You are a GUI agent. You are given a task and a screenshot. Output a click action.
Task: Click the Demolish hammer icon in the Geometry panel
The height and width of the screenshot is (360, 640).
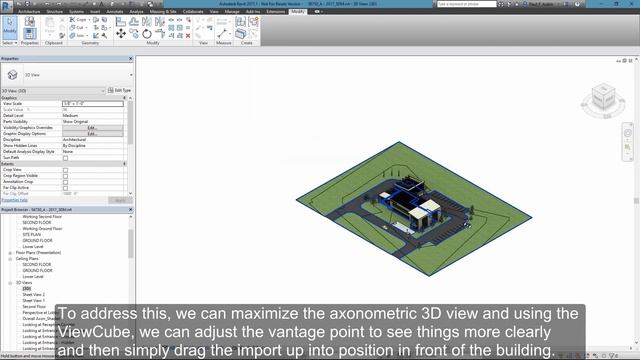tap(104, 36)
